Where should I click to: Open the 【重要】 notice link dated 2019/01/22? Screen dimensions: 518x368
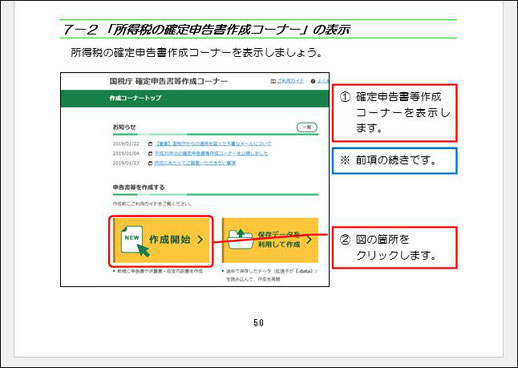click(213, 144)
